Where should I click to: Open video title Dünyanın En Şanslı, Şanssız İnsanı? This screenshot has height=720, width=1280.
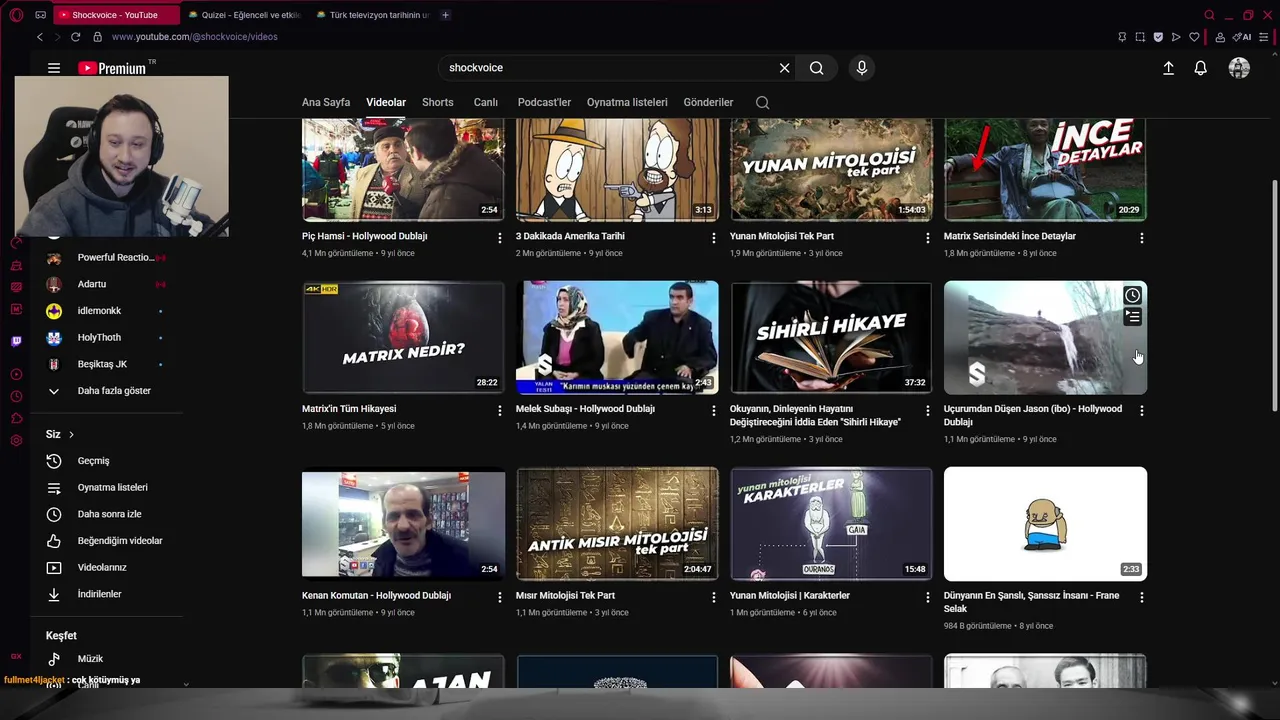1031,602
